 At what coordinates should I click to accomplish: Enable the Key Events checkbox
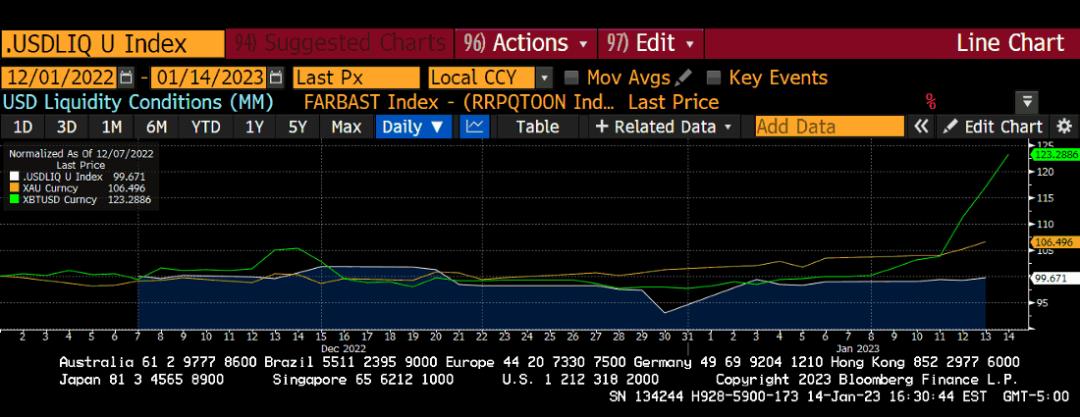pos(713,78)
